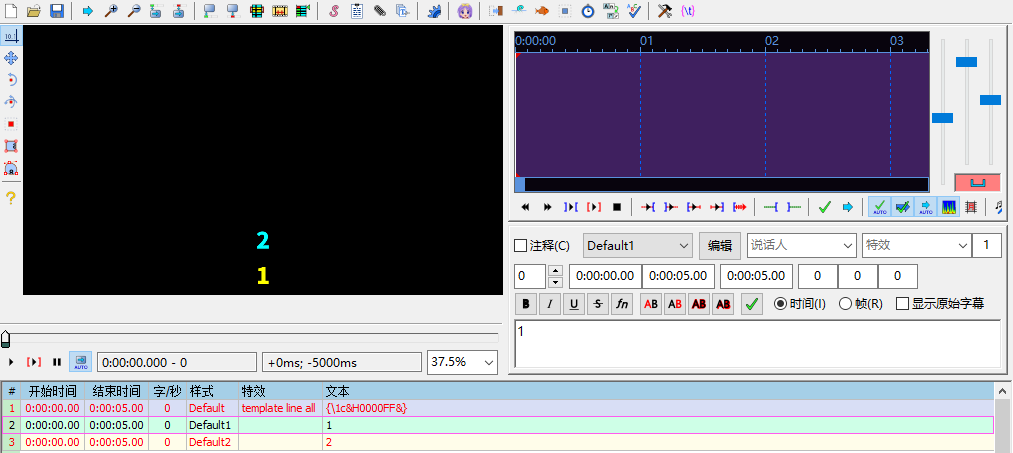Click the 文本 column header
The image size is (1013, 453).
pyautogui.click(x=338, y=390)
